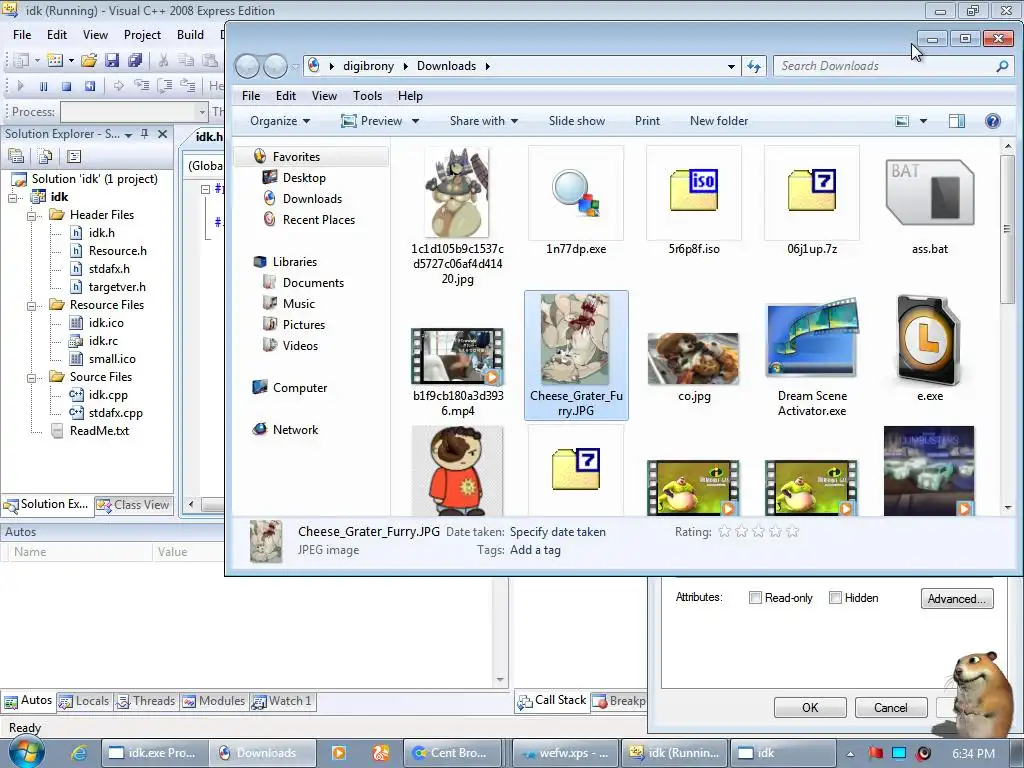Click the change view icon in Explorer toolbar
Image resolution: width=1024 pixels, height=768 pixels.
(x=902, y=121)
